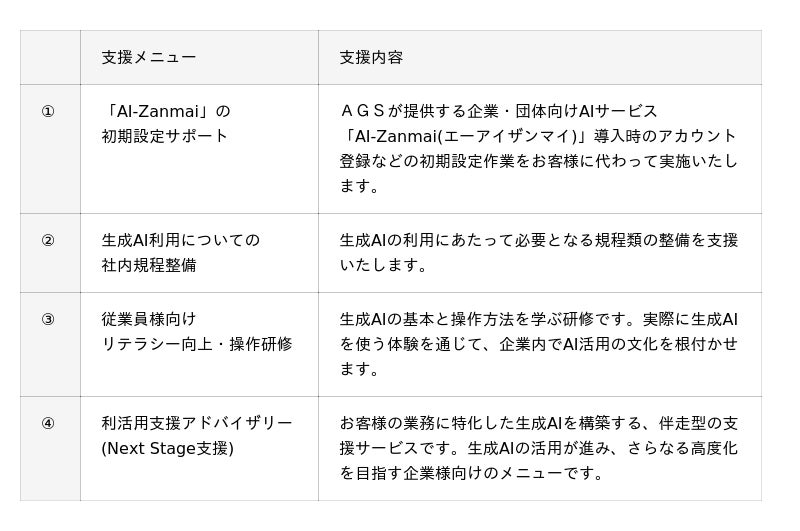Click the (Next Stage支援) text
800x531 pixels.
click(168, 448)
